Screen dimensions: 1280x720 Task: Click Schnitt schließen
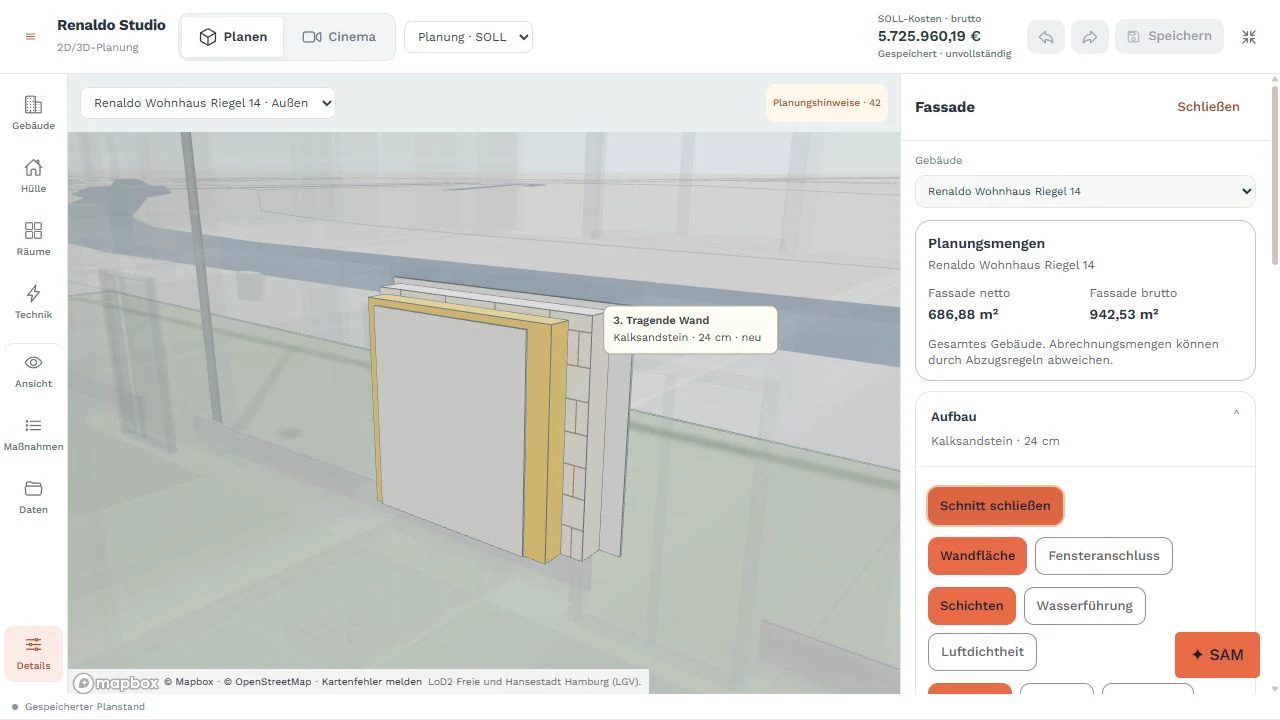[995, 505]
